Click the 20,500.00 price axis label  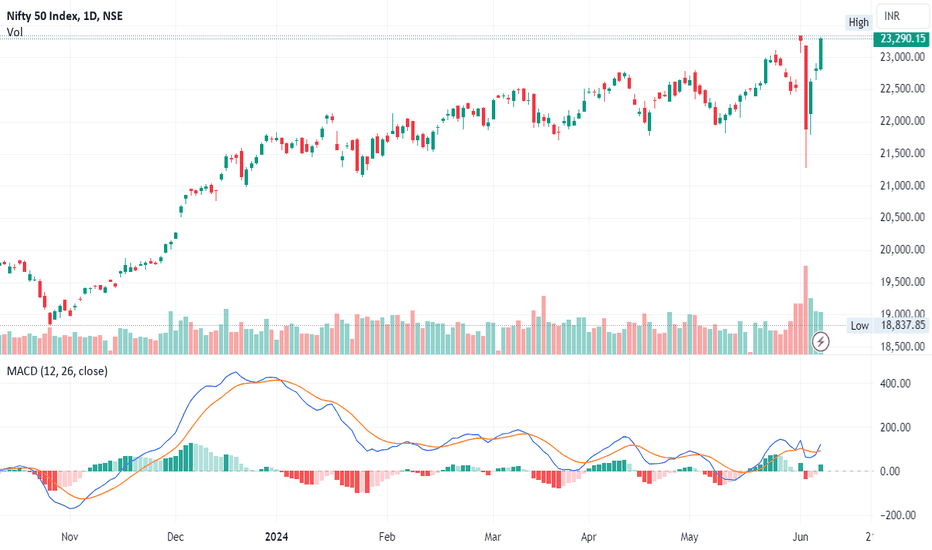[902, 217]
